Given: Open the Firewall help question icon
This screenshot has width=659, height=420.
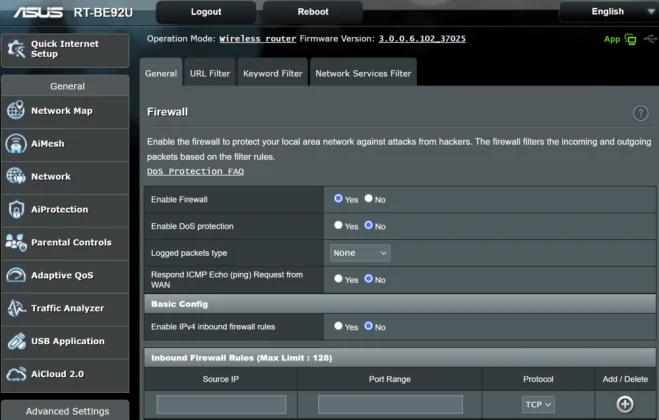Looking at the screenshot, I should [641, 113].
